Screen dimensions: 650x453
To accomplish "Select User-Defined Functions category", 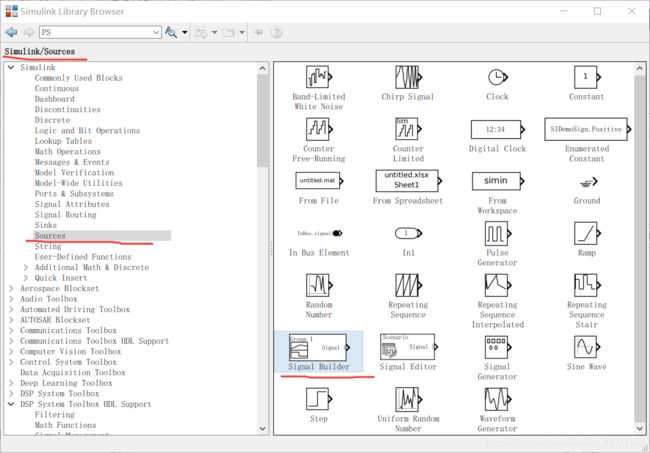I will (x=83, y=257).
